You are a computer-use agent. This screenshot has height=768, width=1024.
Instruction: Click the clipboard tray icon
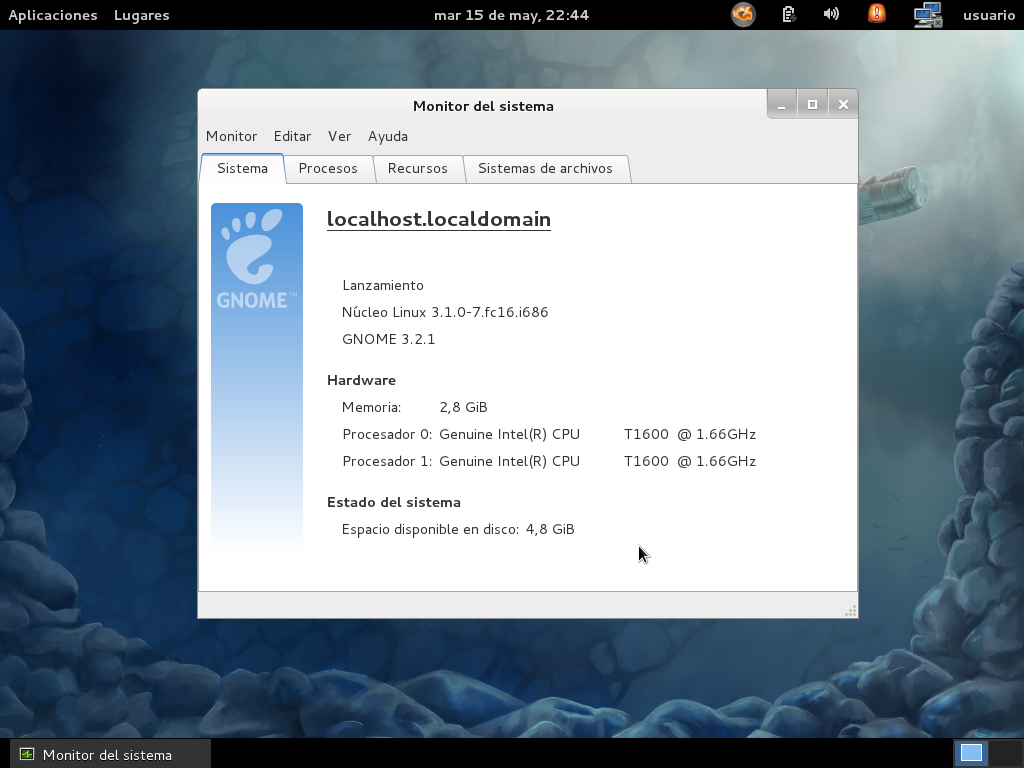(789, 14)
